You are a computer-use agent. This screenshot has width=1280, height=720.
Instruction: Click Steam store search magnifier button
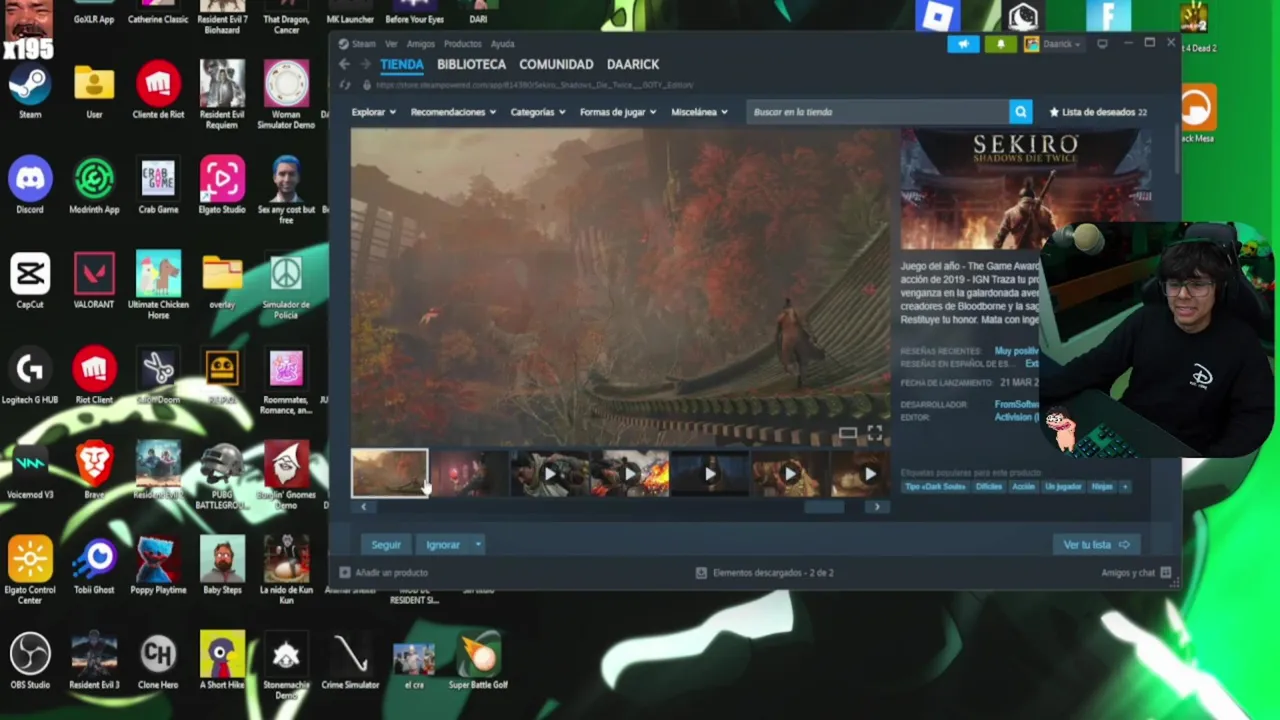tap(1020, 112)
